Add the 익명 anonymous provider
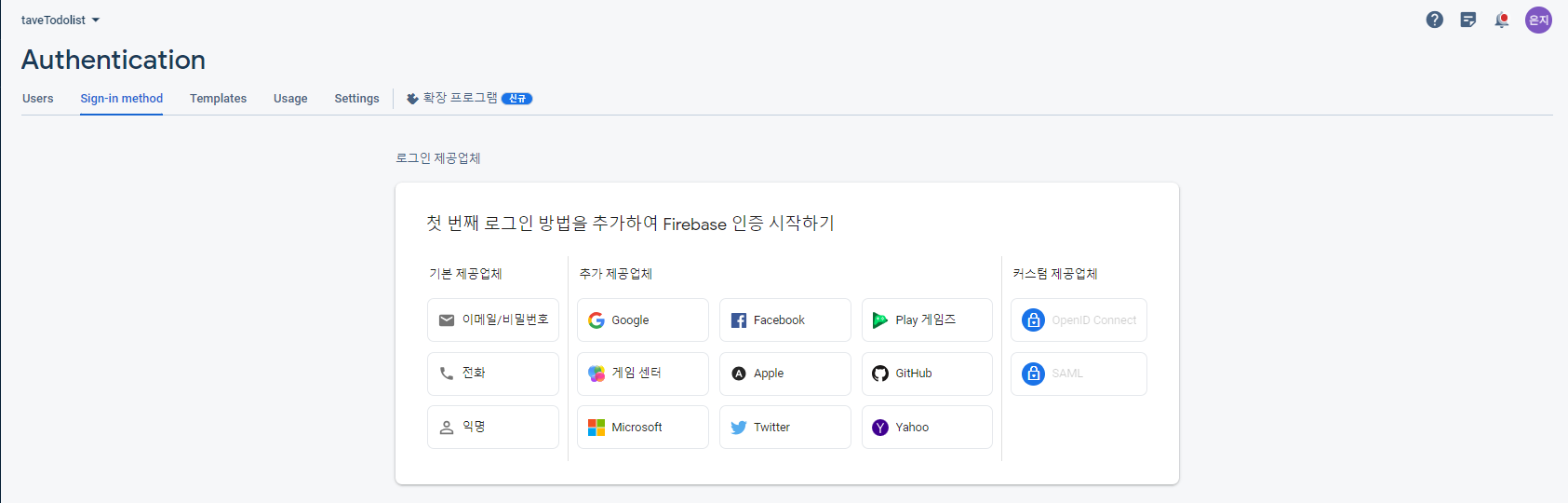The height and width of the screenshot is (503, 1568). 493,427
